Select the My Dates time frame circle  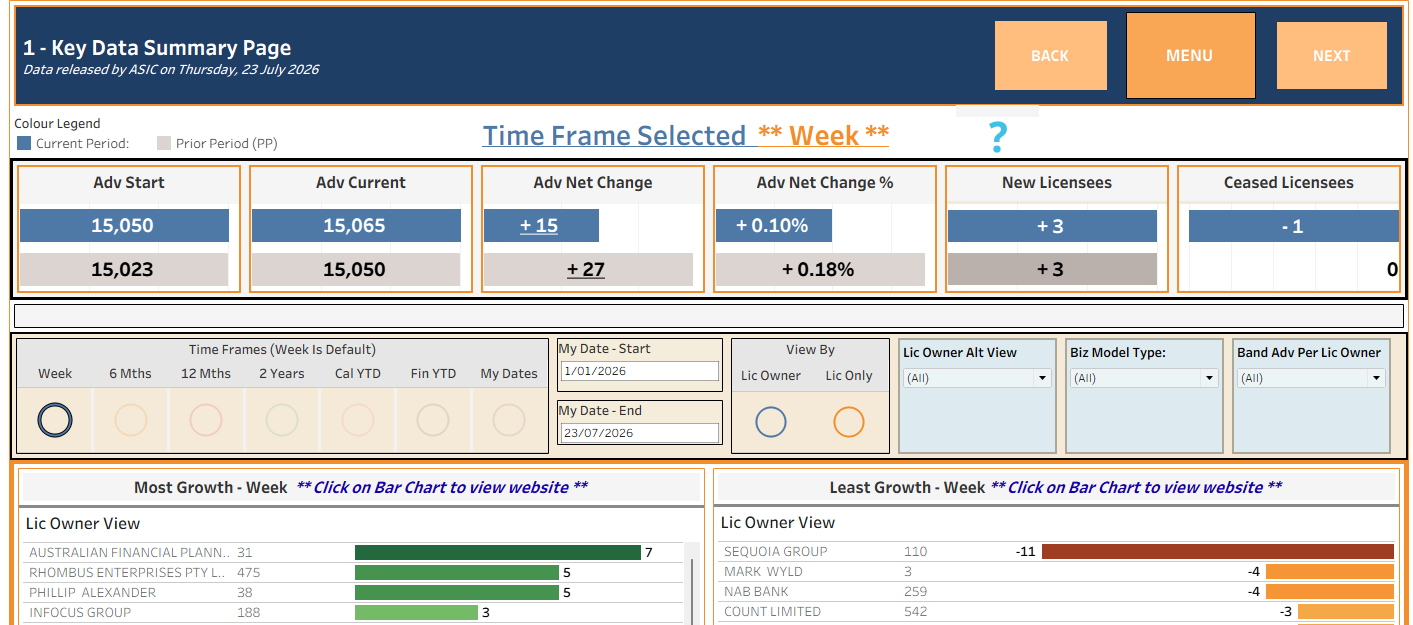pos(509,420)
